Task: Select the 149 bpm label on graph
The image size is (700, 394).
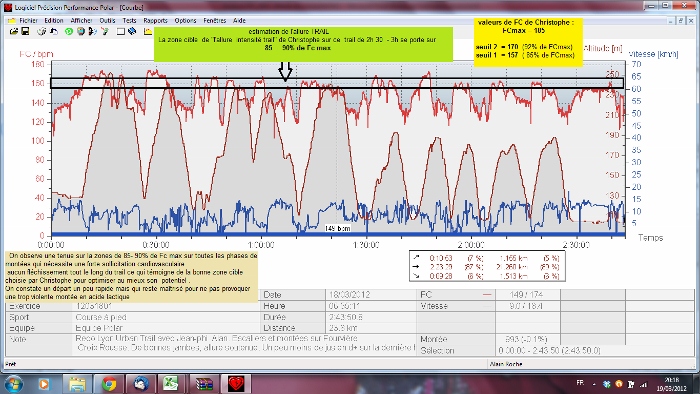Action: click(338, 228)
